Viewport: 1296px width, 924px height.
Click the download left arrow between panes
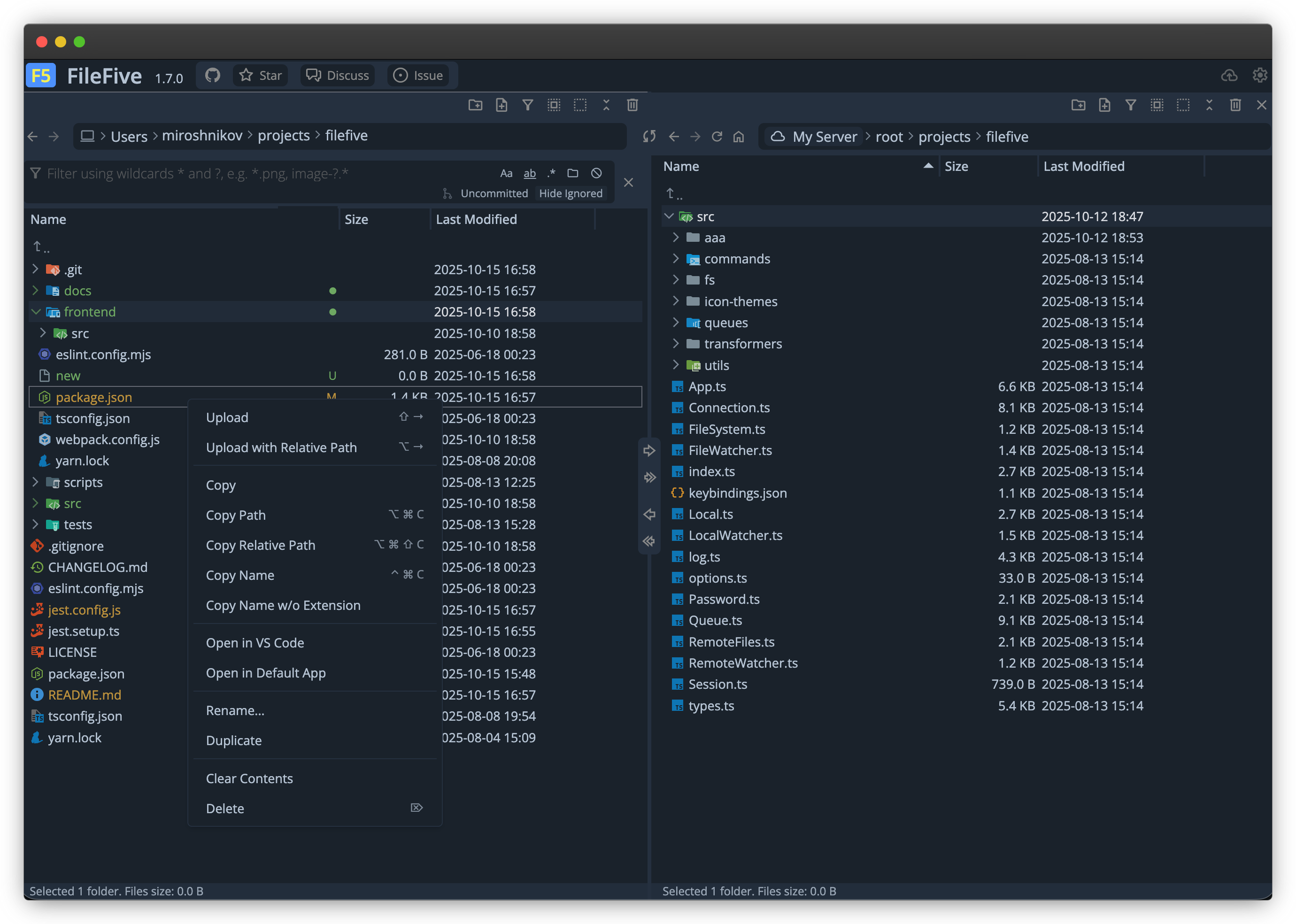649,514
